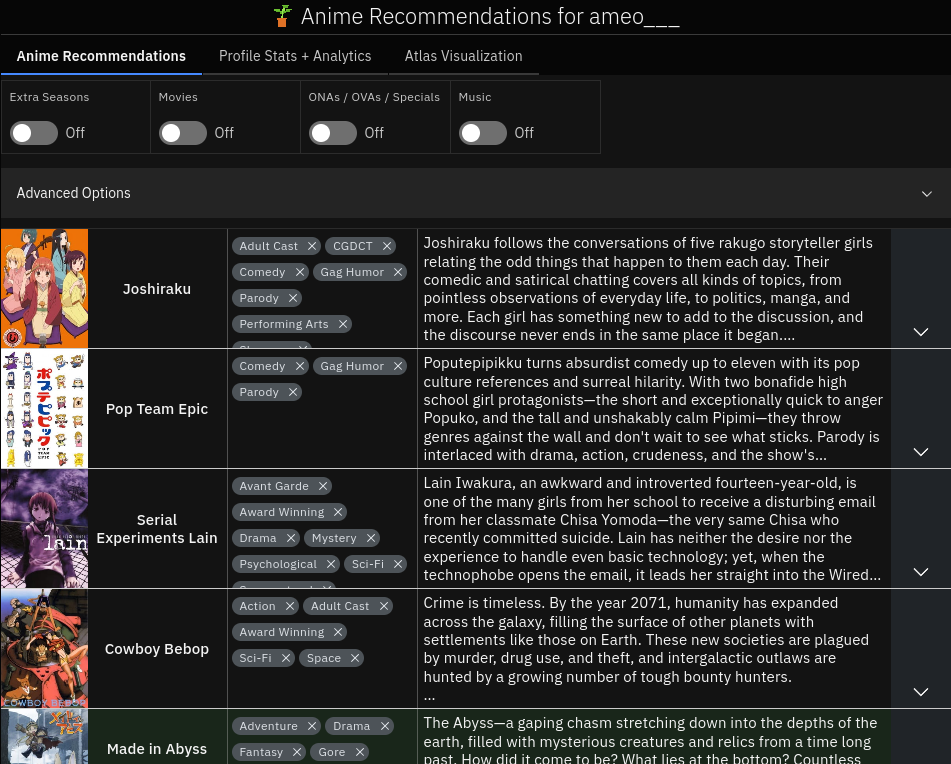Image resolution: width=951 pixels, height=764 pixels.
Task: Remove the Adventure tag on Made in Abyss
Action: click(312, 726)
